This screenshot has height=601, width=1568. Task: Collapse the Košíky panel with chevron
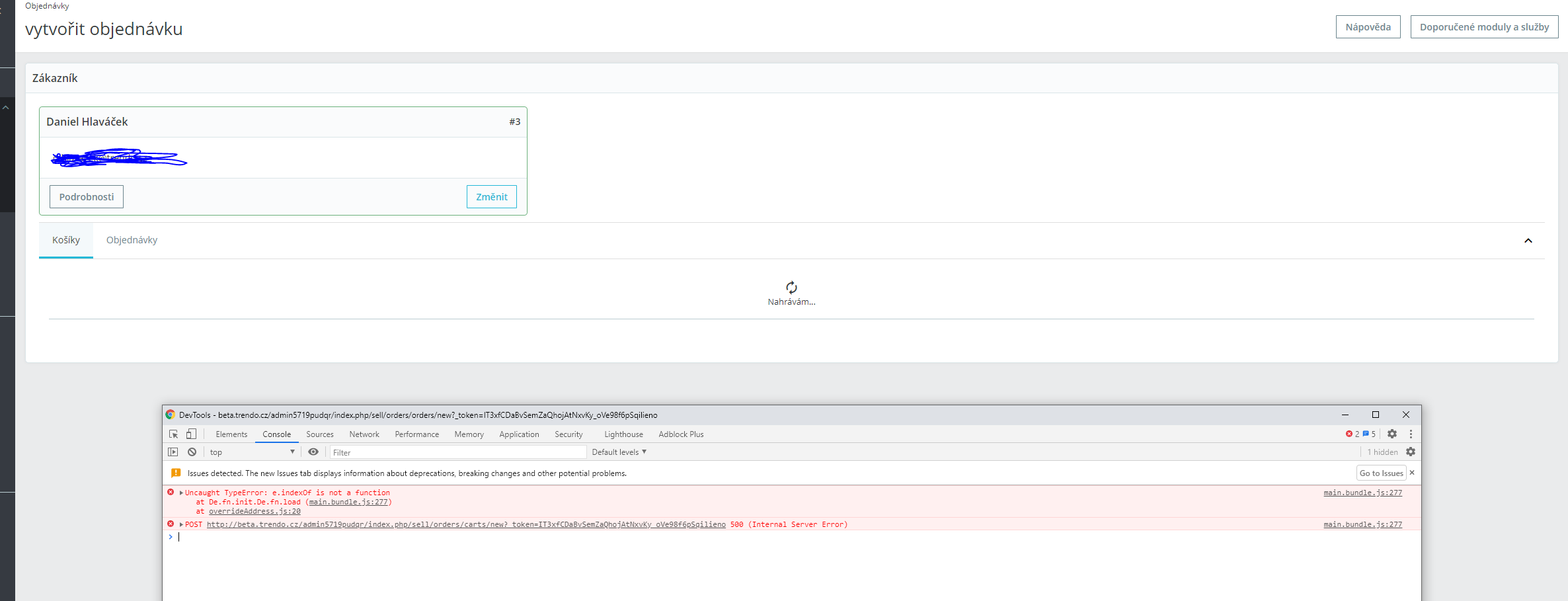[1528, 241]
